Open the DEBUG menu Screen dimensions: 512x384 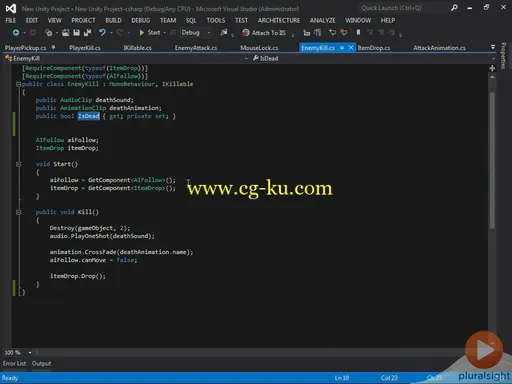141,21
